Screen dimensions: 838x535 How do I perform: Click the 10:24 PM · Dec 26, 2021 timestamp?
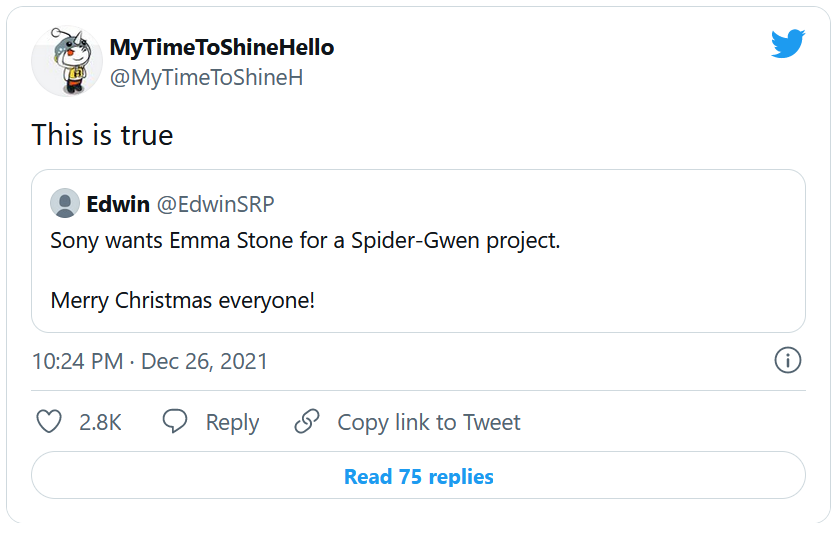pyautogui.click(x=150, y=361)
